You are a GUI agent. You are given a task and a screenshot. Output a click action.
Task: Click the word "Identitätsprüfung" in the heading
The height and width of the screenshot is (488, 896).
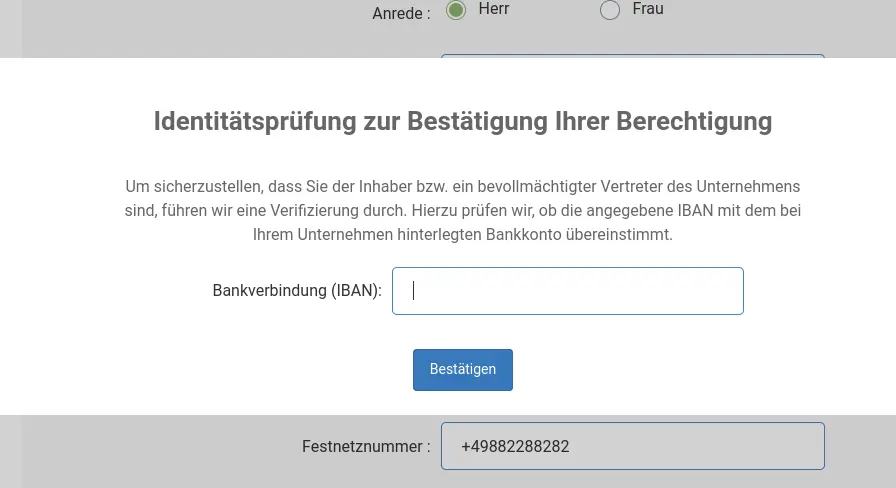point(255,122)
